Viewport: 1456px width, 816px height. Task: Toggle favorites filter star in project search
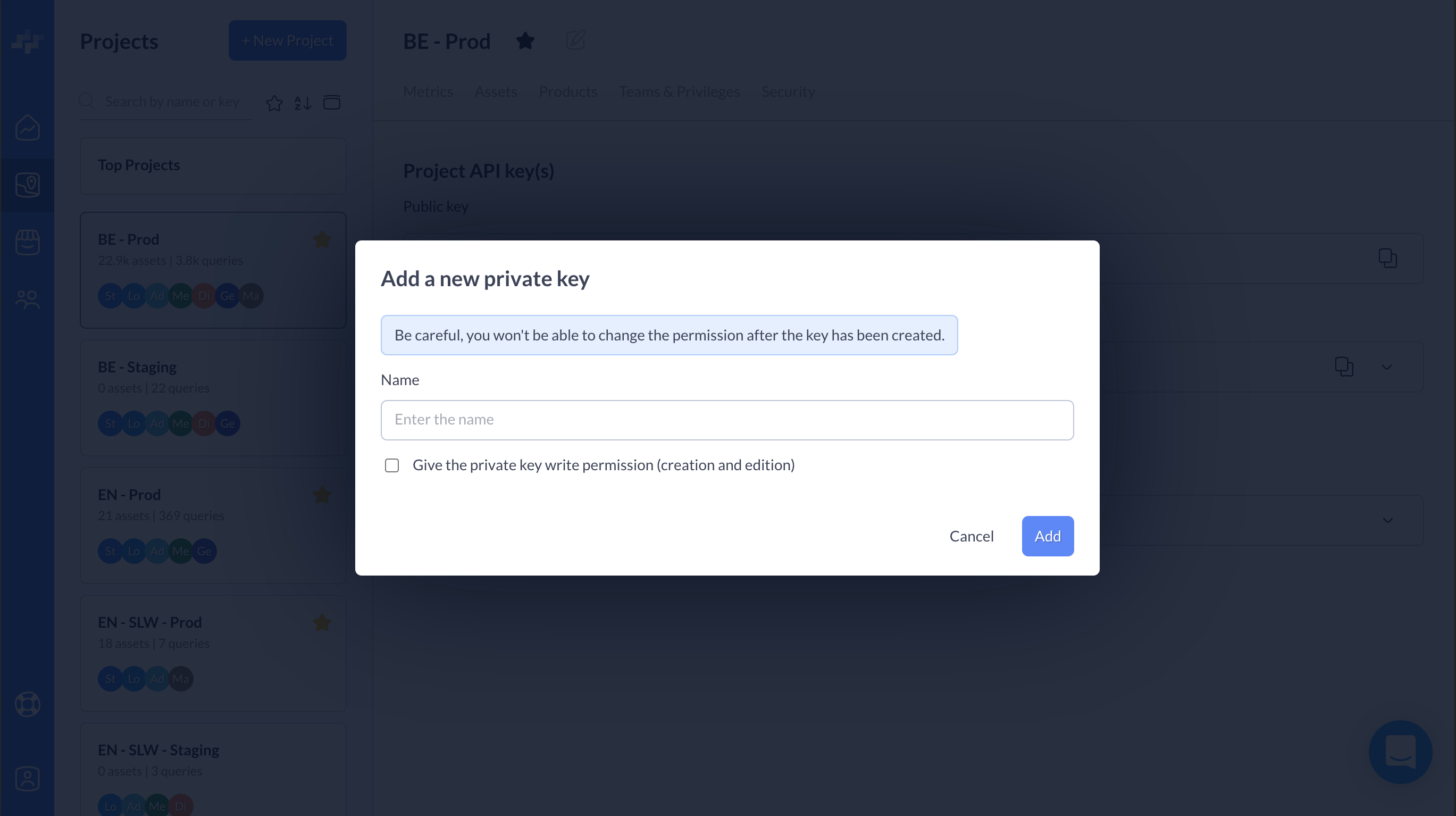coord(274,103)
